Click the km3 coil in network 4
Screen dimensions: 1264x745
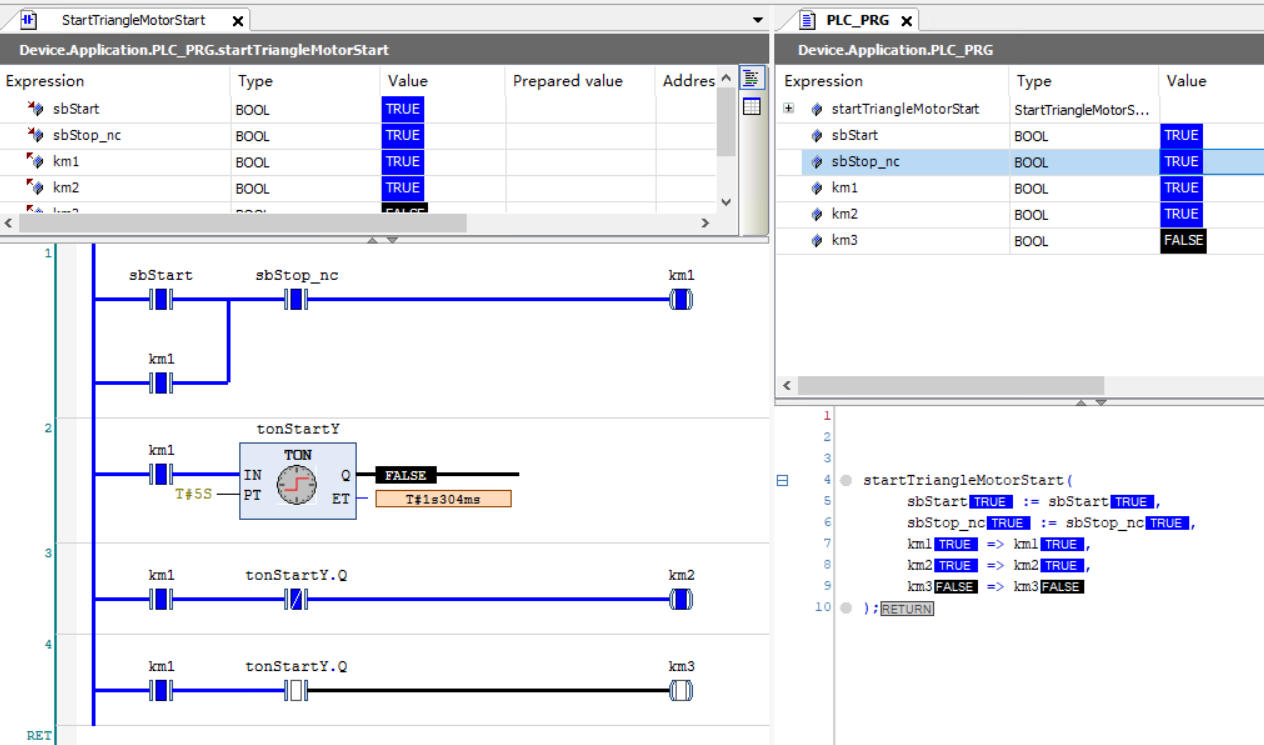681,690
